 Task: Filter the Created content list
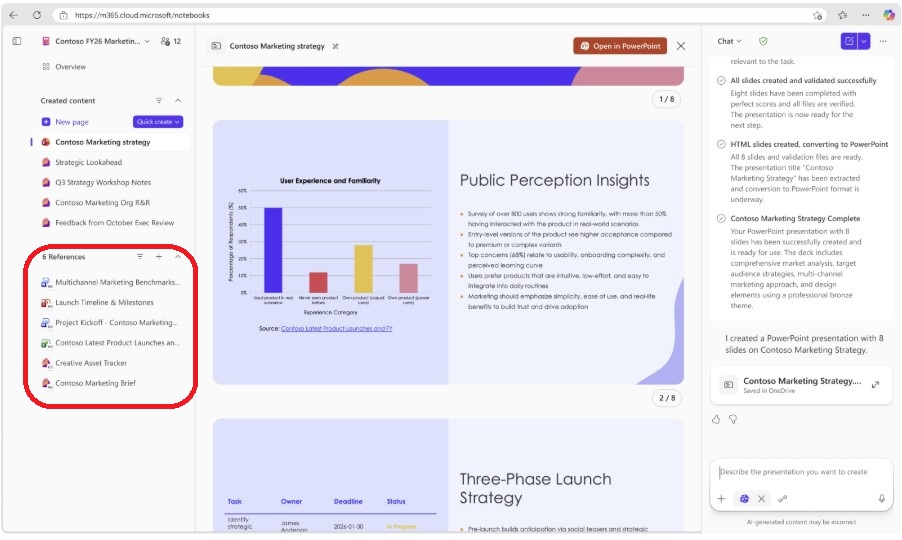pos(159,101)
